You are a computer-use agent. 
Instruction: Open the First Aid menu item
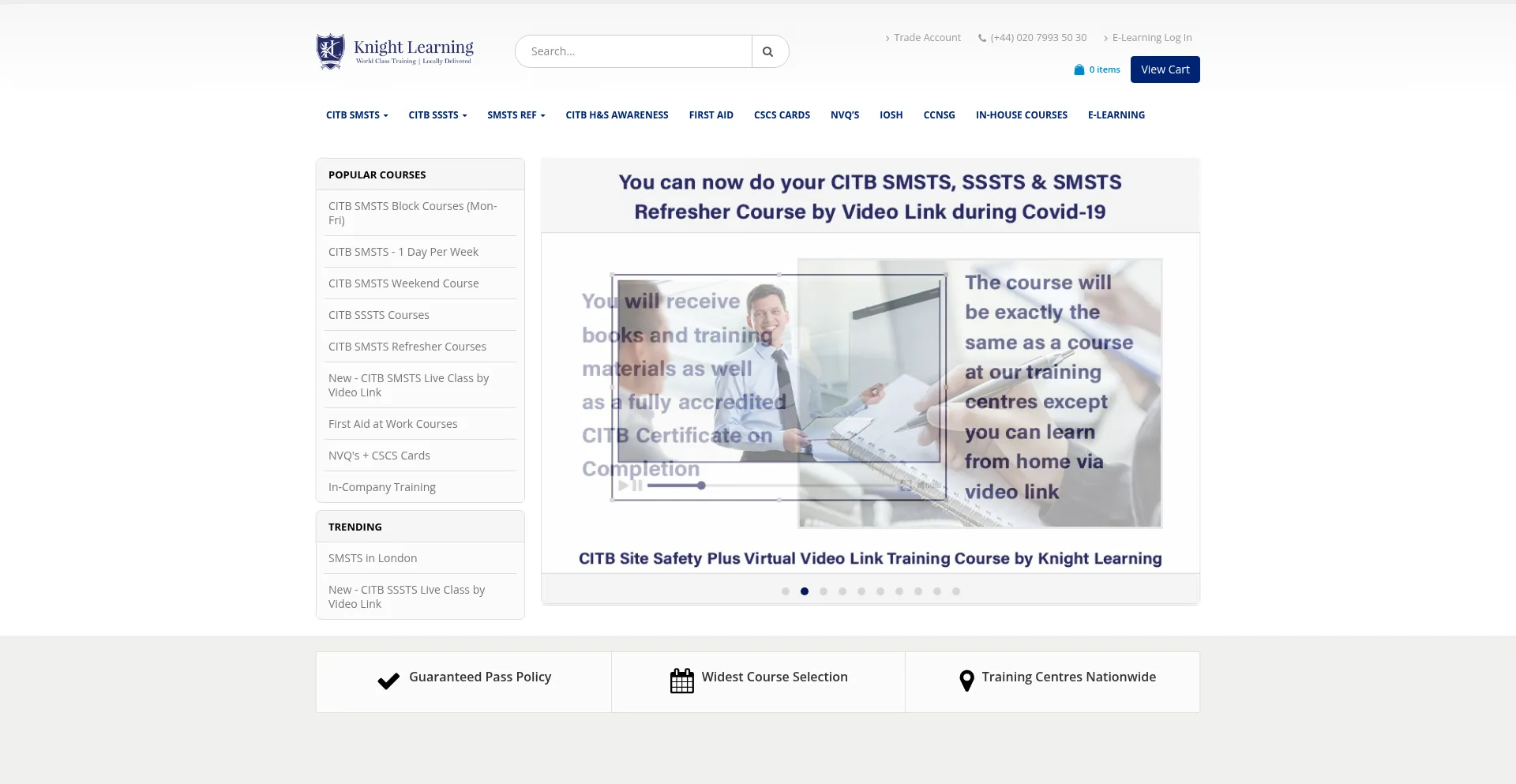coord(711,115)
